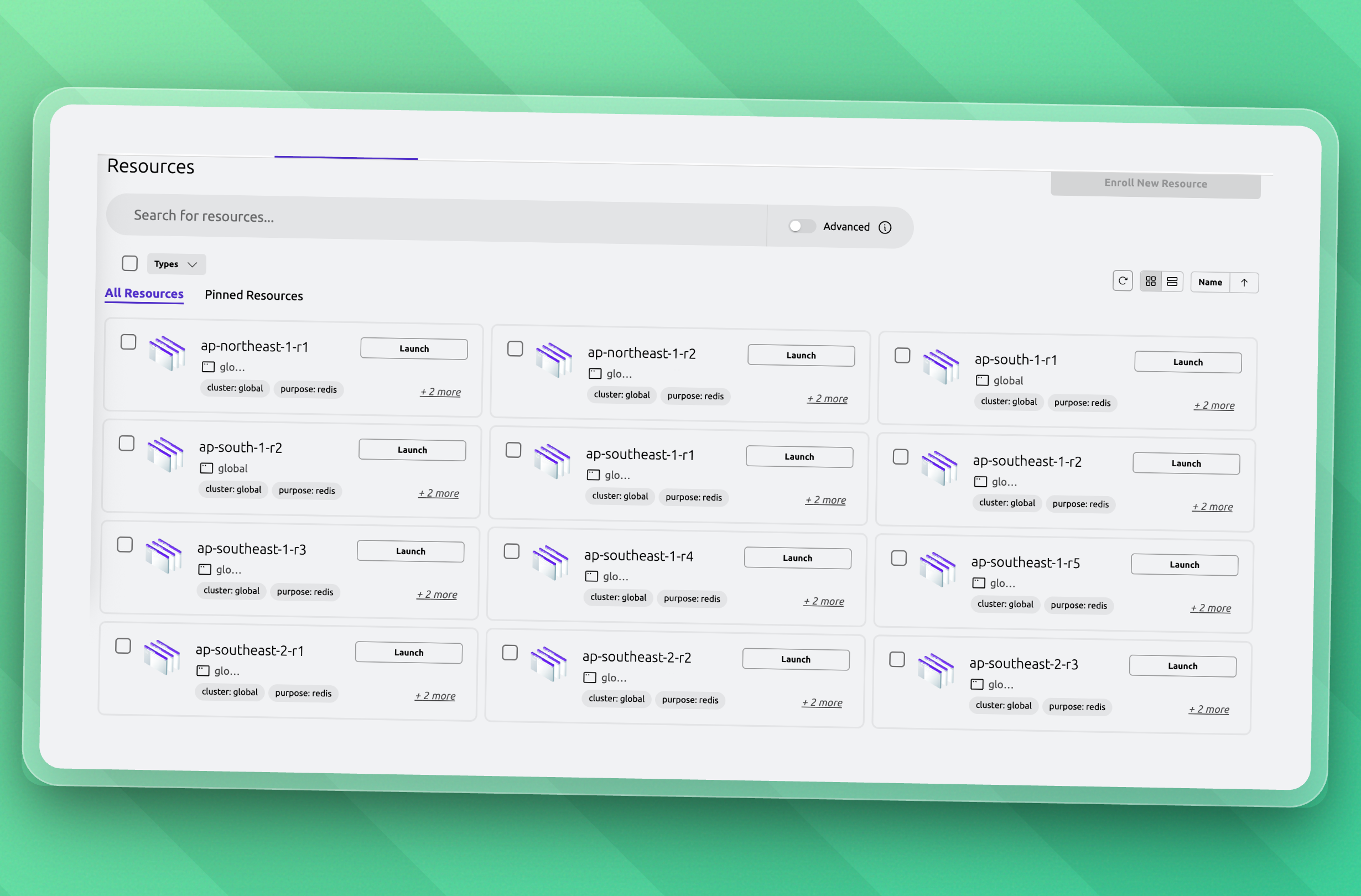The image size is (1361, 896).
Task: Switch to list view icon
Action: click(1172, 281)
